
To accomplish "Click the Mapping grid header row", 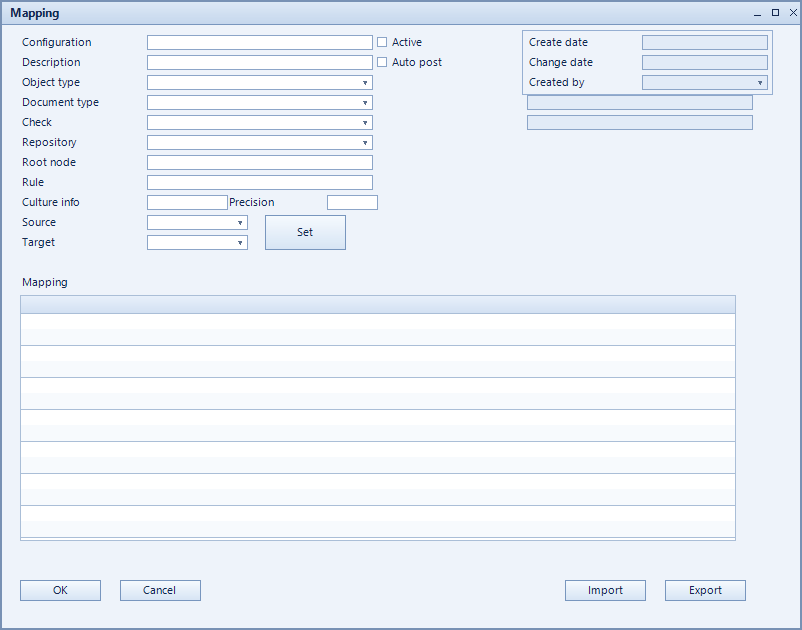I will [378, 305].
